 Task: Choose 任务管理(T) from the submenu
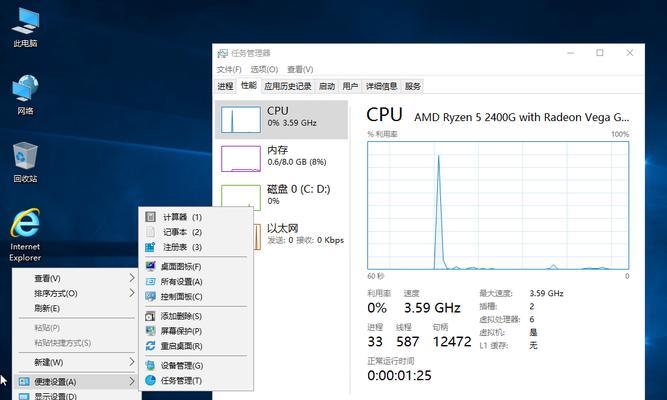coord(181,380)
